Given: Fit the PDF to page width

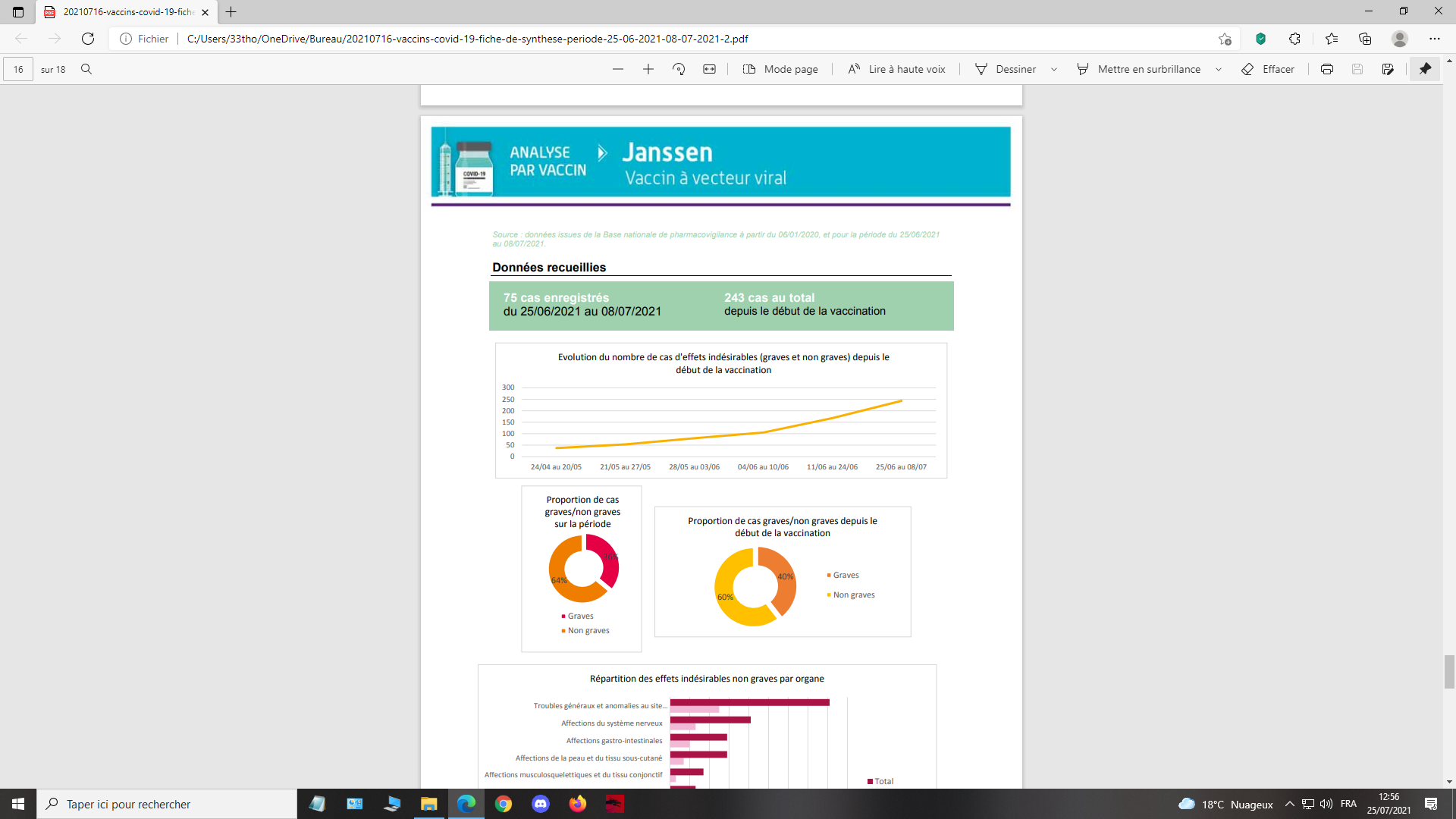Looking at the screenshot, I should pos(709,69).
